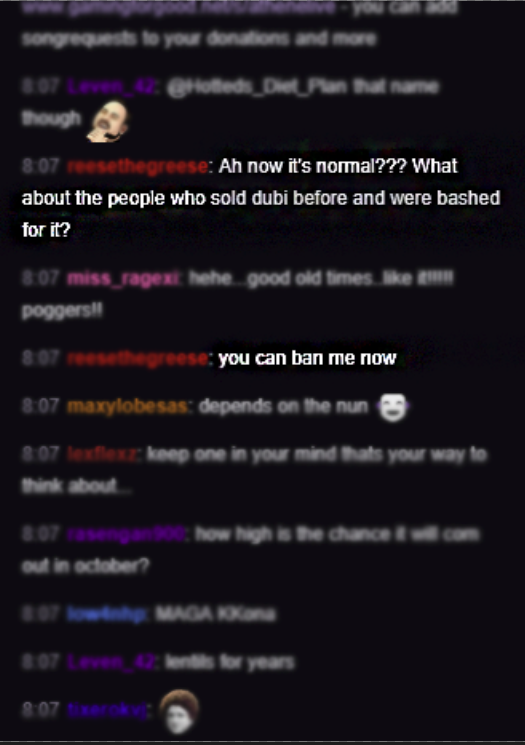The width and height of the screenshot is (525, 745).
Task: Click the blue username before "MAGA KKona"
Action: 107,614
